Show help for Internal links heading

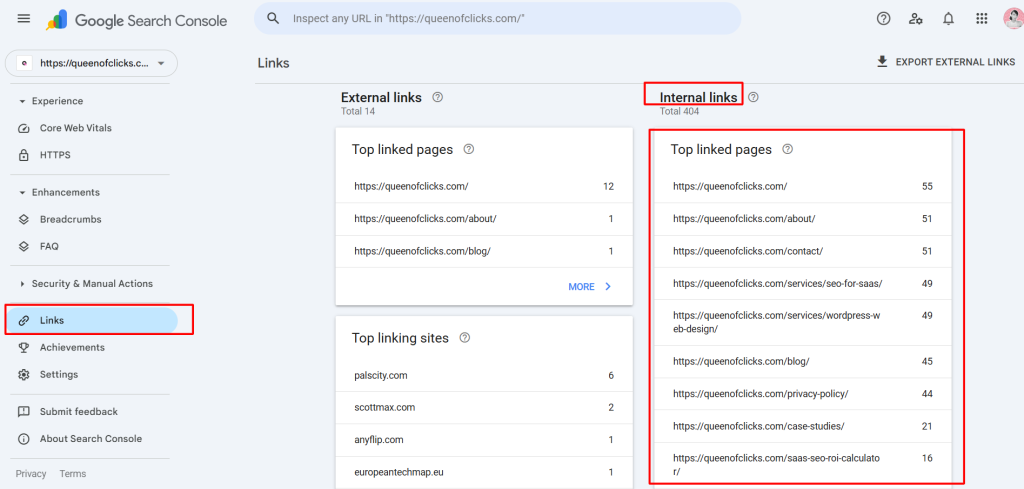click(x=754, y=97)
